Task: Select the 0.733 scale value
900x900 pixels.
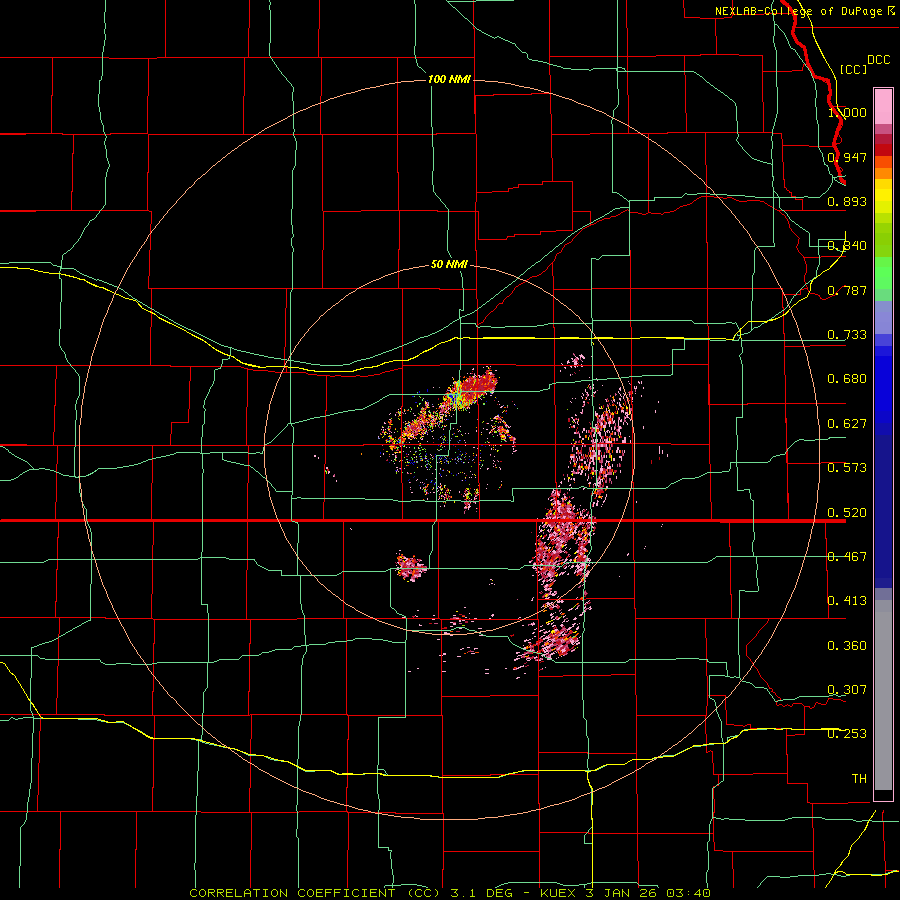Action: (x=847, y=335)
